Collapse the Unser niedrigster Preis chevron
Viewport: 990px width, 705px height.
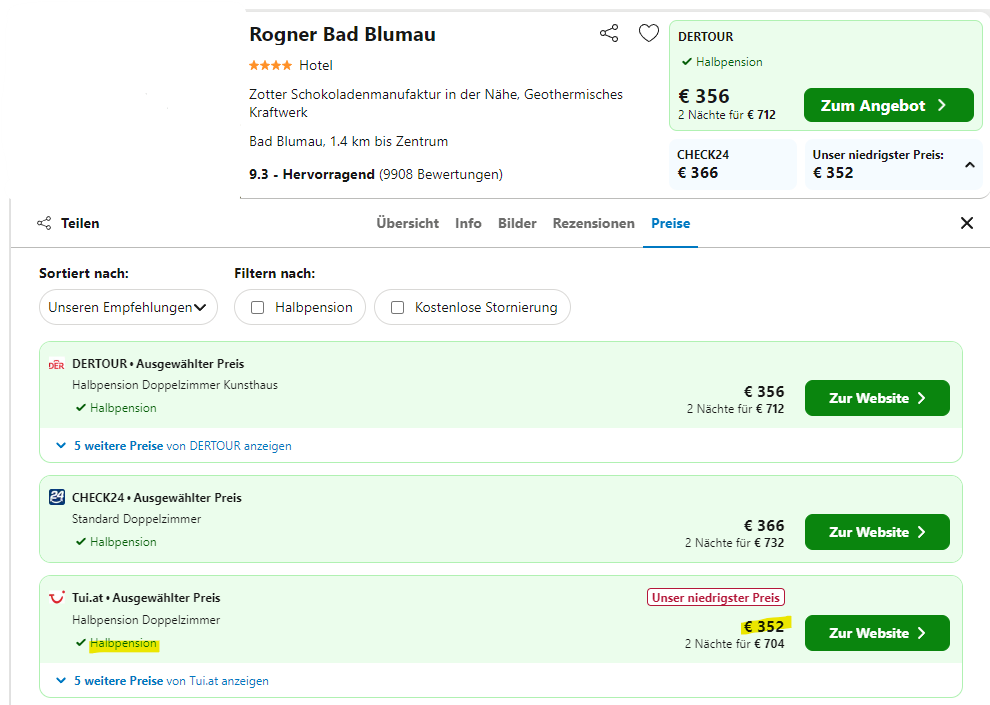click(x=970, y=165)
